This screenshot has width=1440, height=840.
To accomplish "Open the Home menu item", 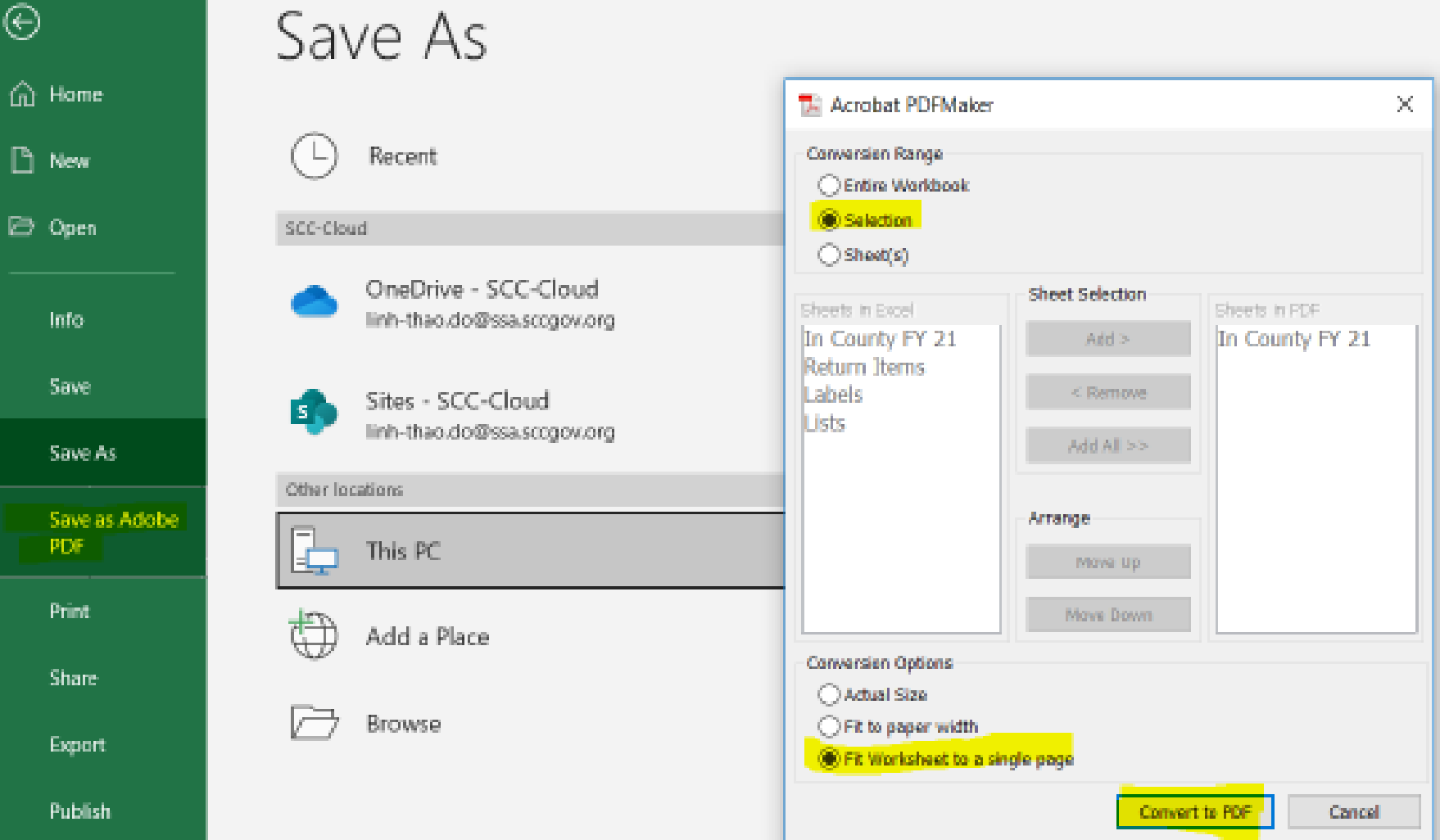I will pos(103,94).
